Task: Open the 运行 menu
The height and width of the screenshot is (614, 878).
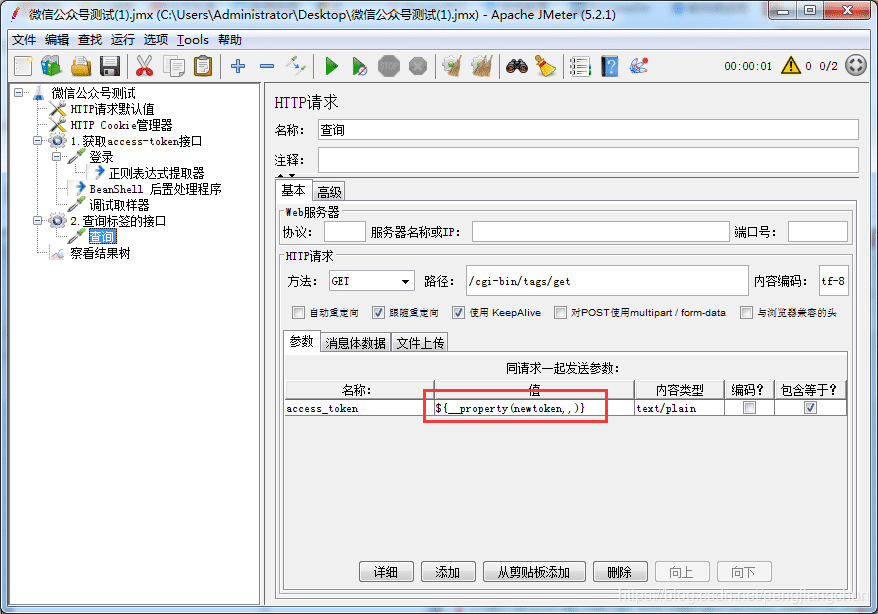Action: click(123, 40)
